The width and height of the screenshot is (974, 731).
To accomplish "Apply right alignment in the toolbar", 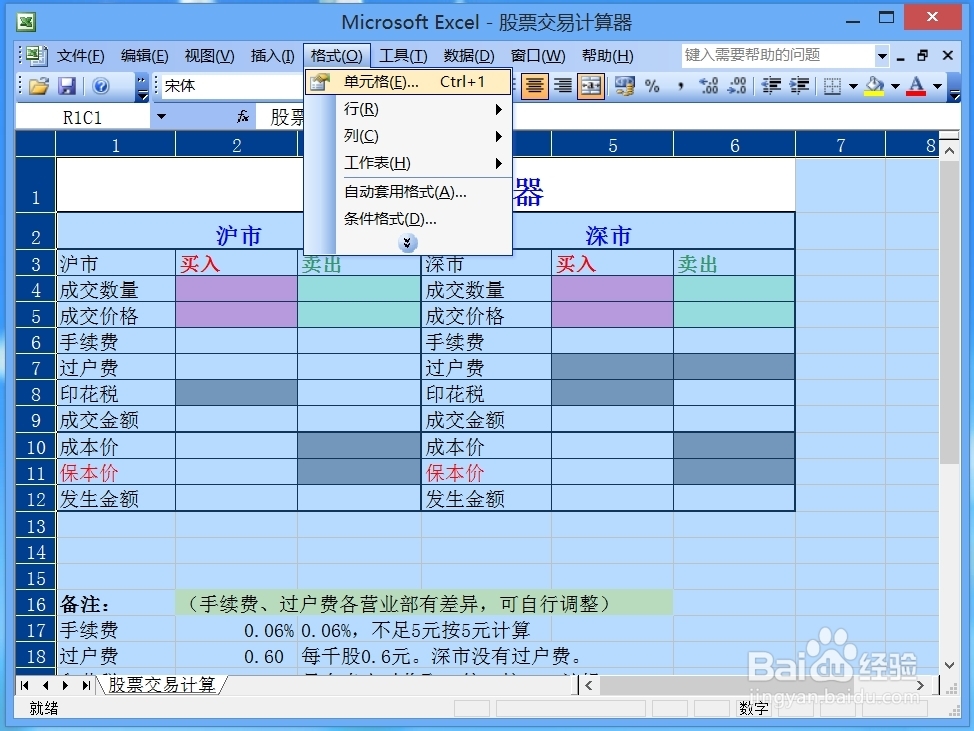I will click(x=563, y=86).
